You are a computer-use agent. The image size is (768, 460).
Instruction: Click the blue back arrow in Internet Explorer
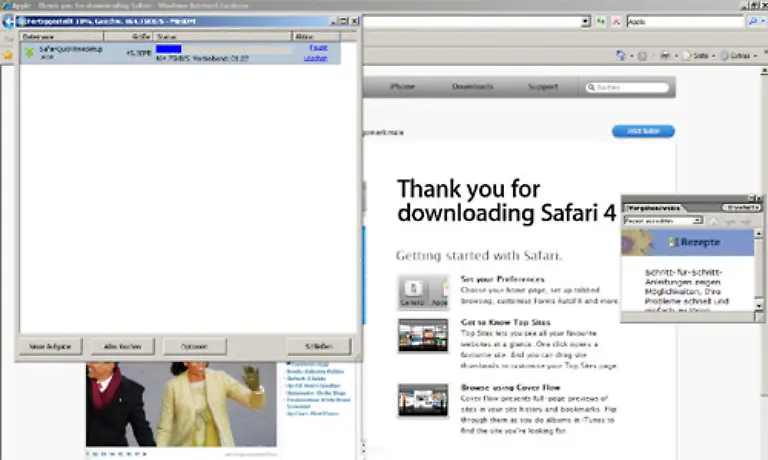[8, 22]
